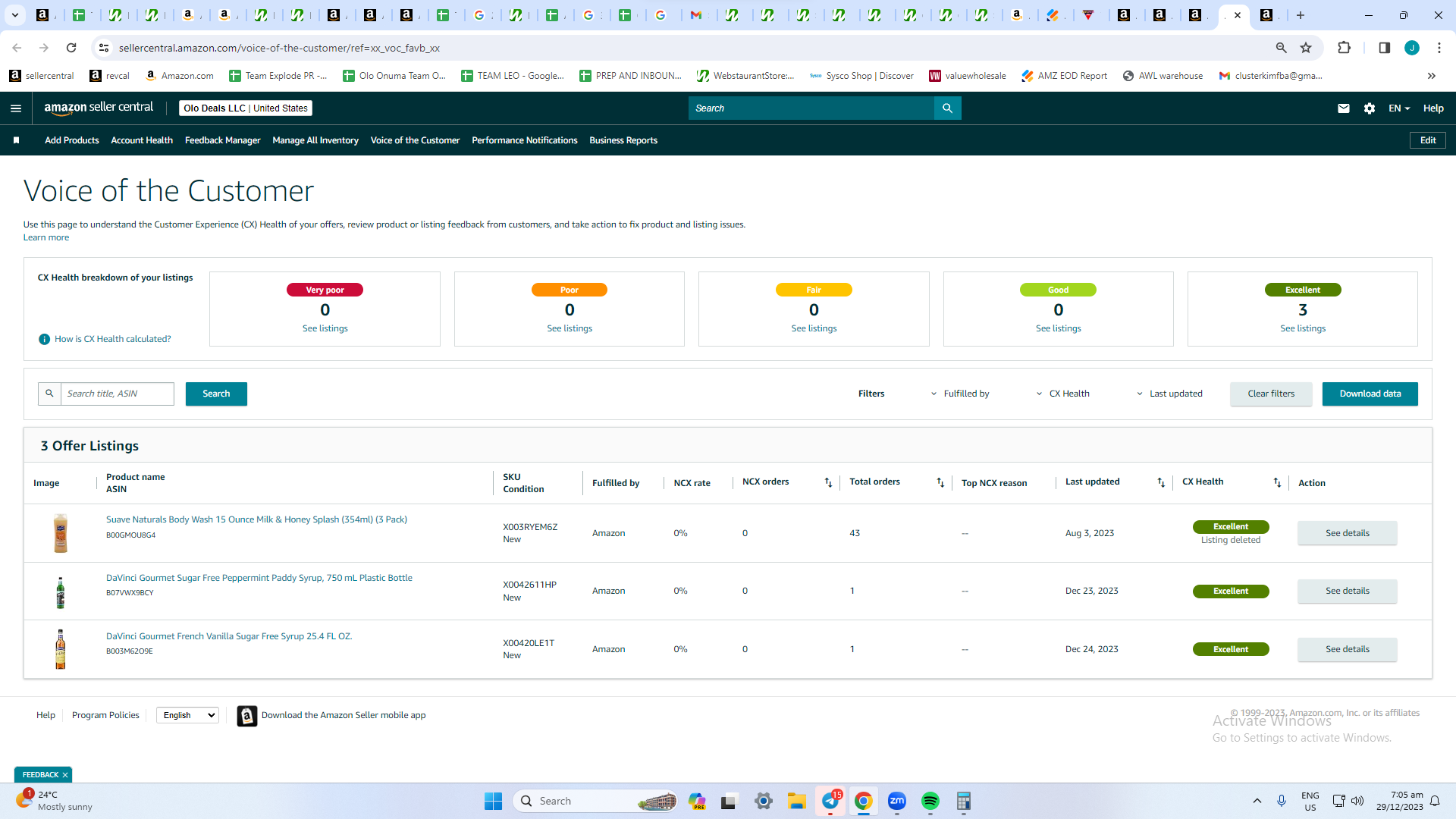
Task: Click How is CX Health calculated link
Action: point(113,339)
